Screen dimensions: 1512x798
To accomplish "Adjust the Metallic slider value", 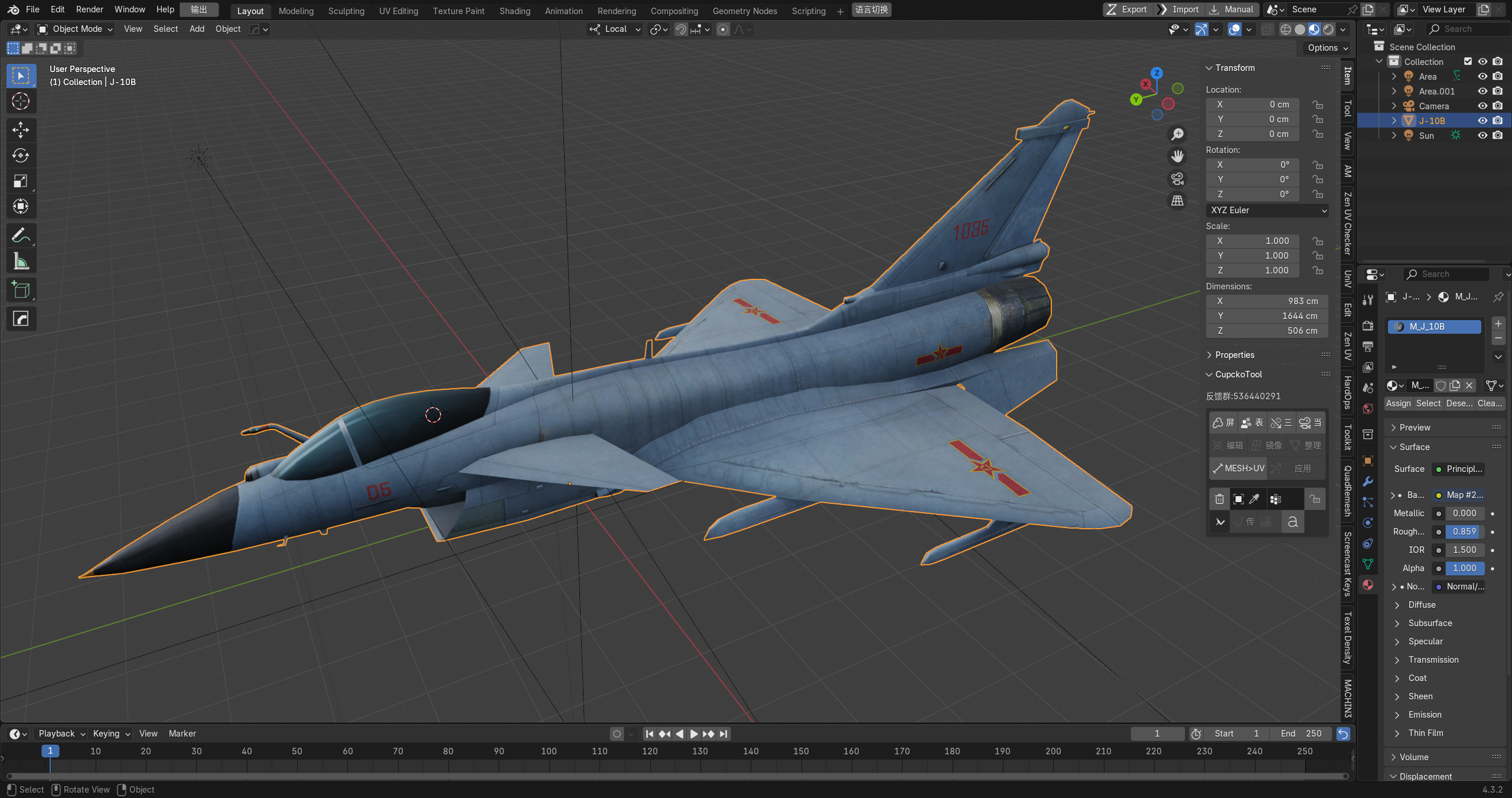I will click(x=1464, y=513).
